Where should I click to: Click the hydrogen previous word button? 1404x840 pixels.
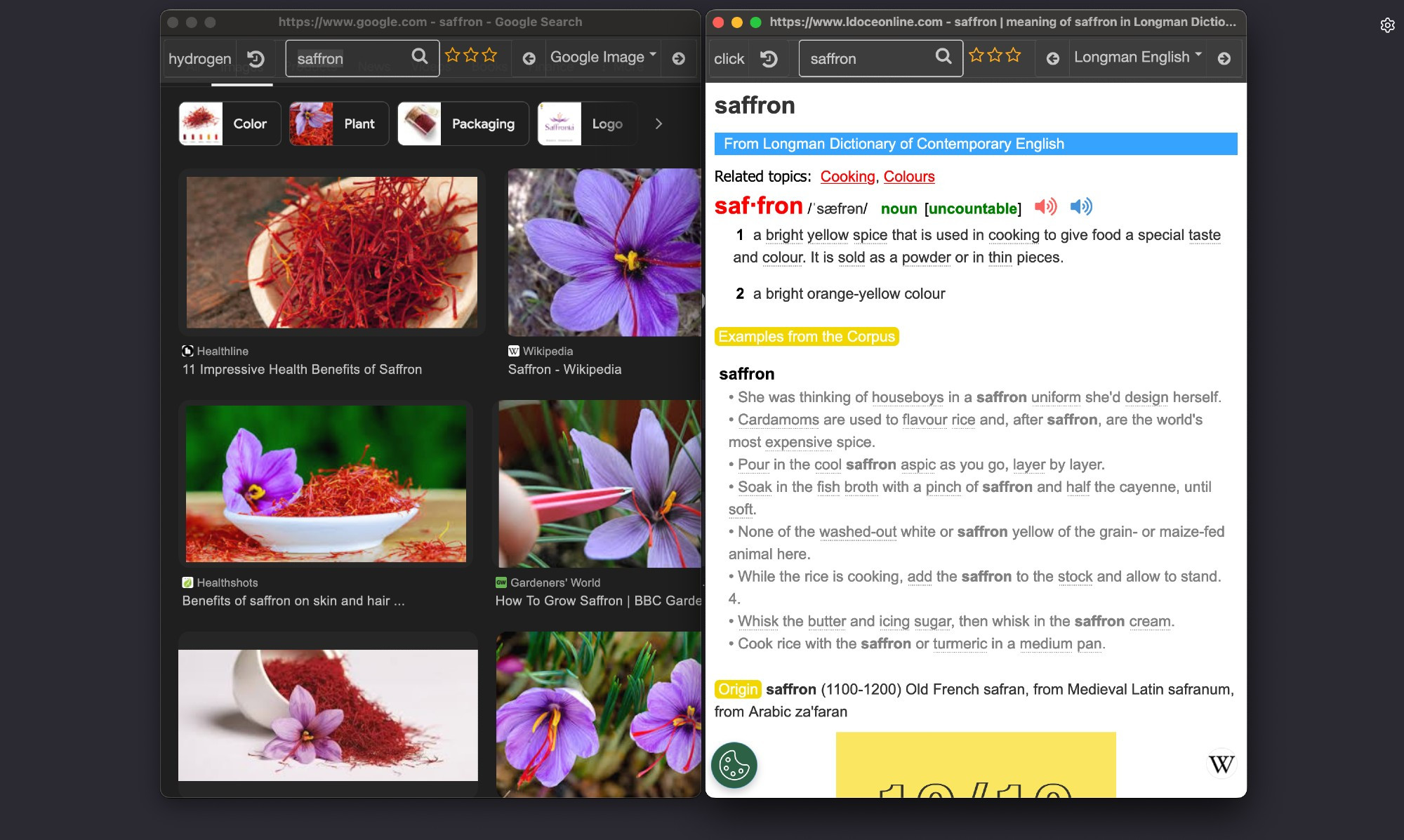pos(200,59)
